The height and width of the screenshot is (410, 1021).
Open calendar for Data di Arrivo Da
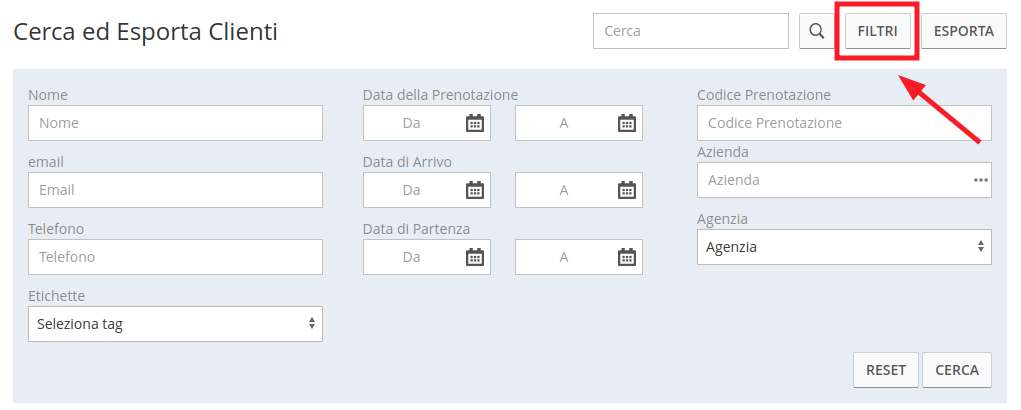tap(475, 190)
